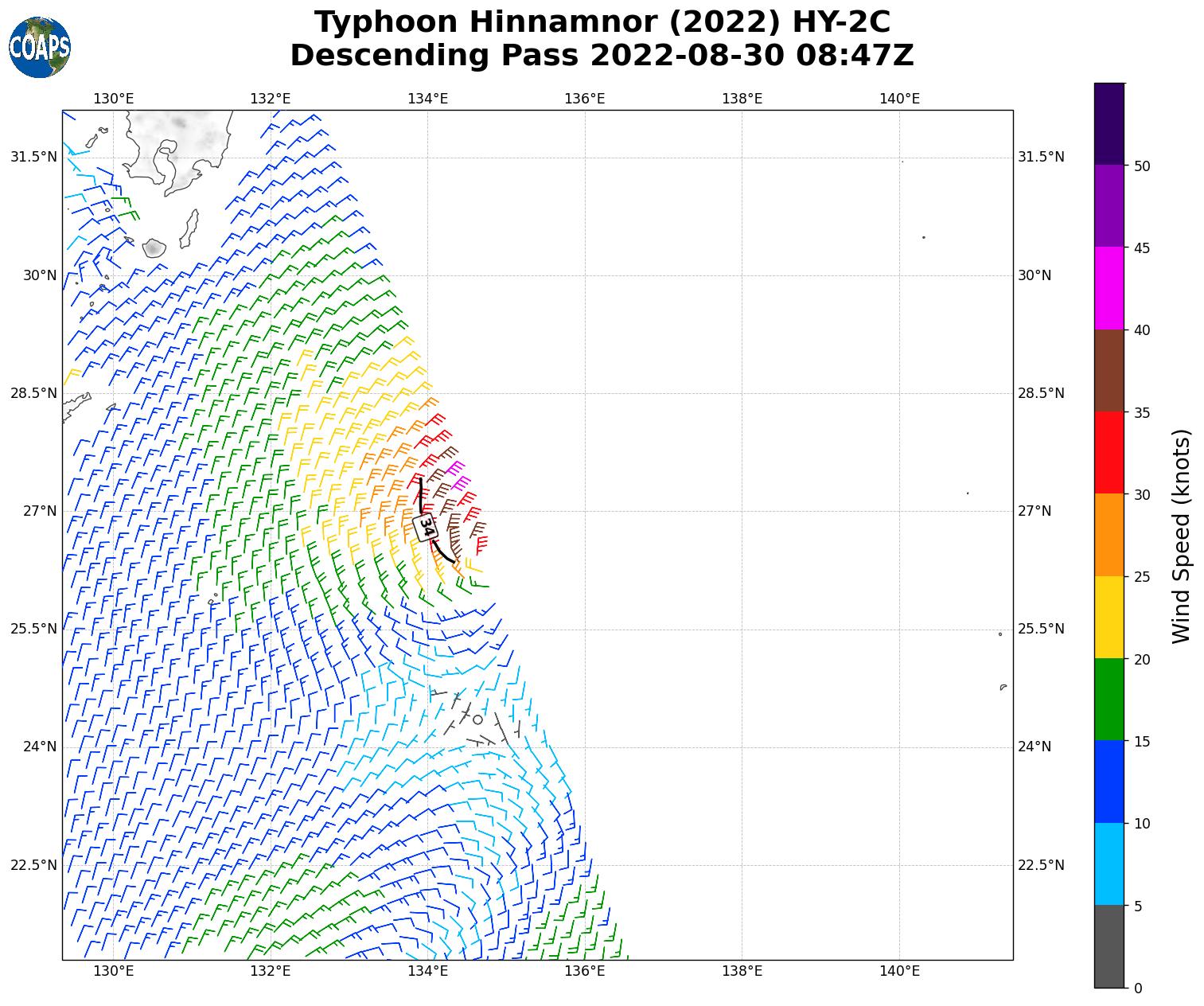Click the red 30–35 knot color band
This screenshot has height=1006, width=1204.
[x=1109, y=452]
